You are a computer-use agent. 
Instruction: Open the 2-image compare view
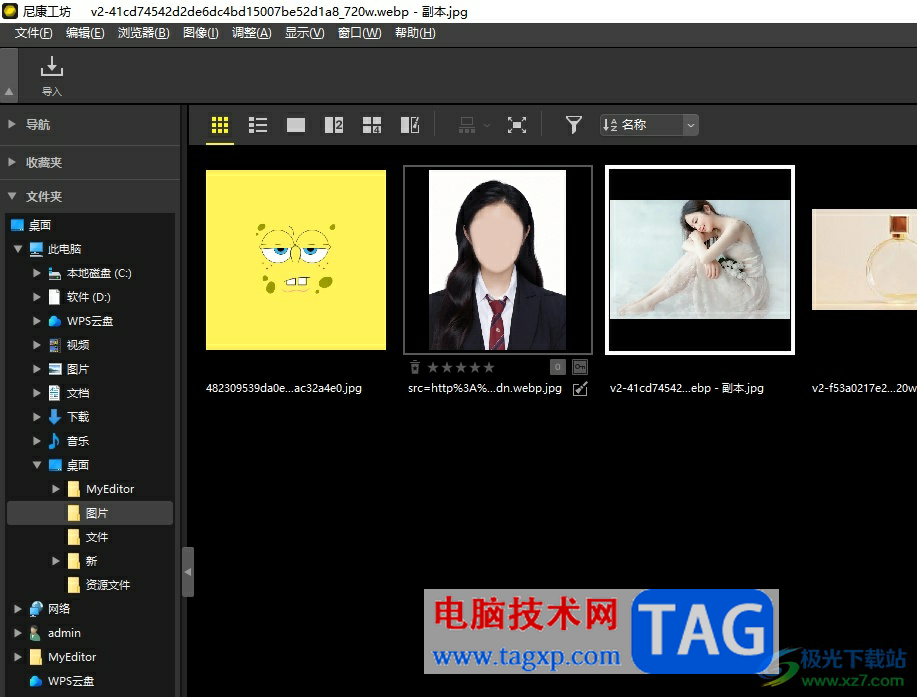[334, 125]
